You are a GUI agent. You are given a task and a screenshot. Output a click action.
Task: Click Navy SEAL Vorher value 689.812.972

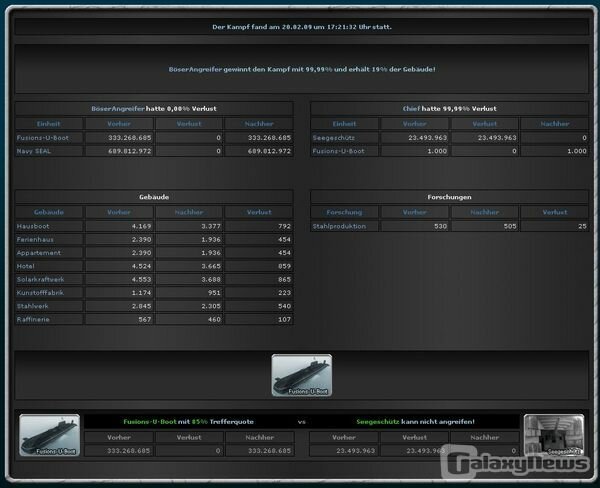(129, 151)
